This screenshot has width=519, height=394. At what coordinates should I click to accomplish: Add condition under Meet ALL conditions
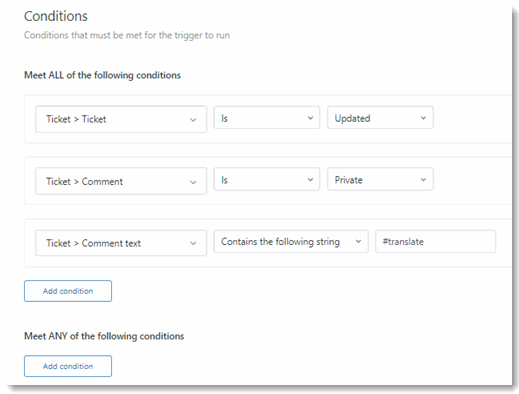click(x=68, y=291)
